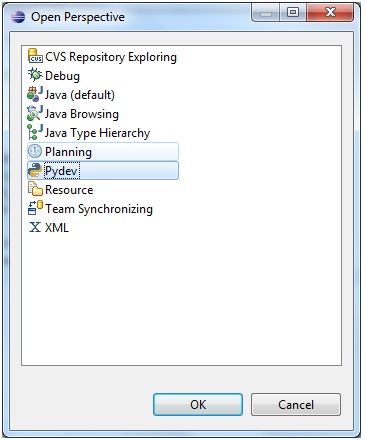Dismiss dialog with Cancel button

pyautogui.click(x=296, y=404)
